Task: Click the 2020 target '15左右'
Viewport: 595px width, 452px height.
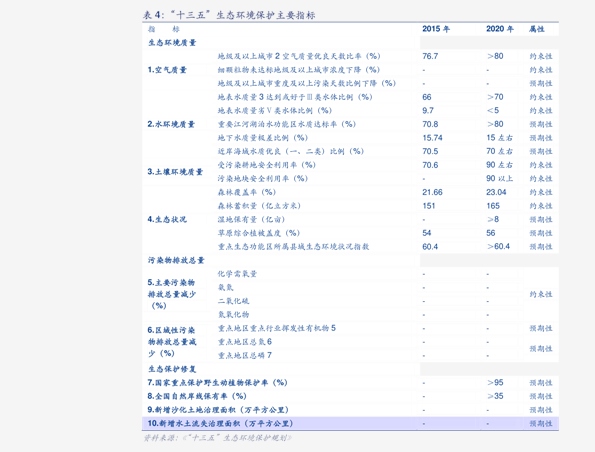Action: click(499, 138)
